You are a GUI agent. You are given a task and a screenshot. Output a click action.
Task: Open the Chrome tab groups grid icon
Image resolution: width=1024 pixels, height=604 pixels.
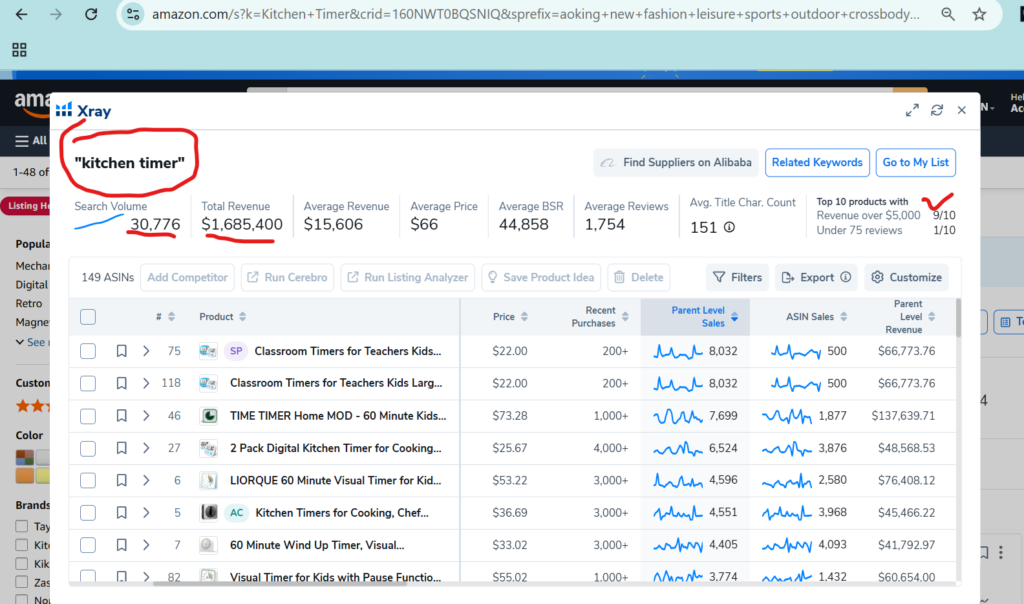pyautogui.click(x=19, y=50)
